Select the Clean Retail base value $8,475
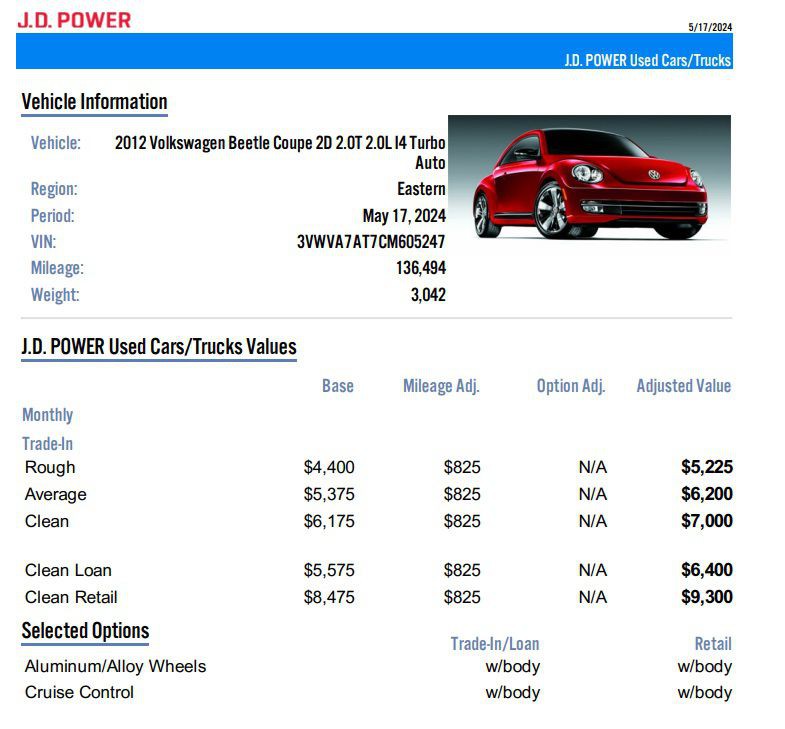The height and width of the screenshot is (729, 785). (x=329, y=597)
